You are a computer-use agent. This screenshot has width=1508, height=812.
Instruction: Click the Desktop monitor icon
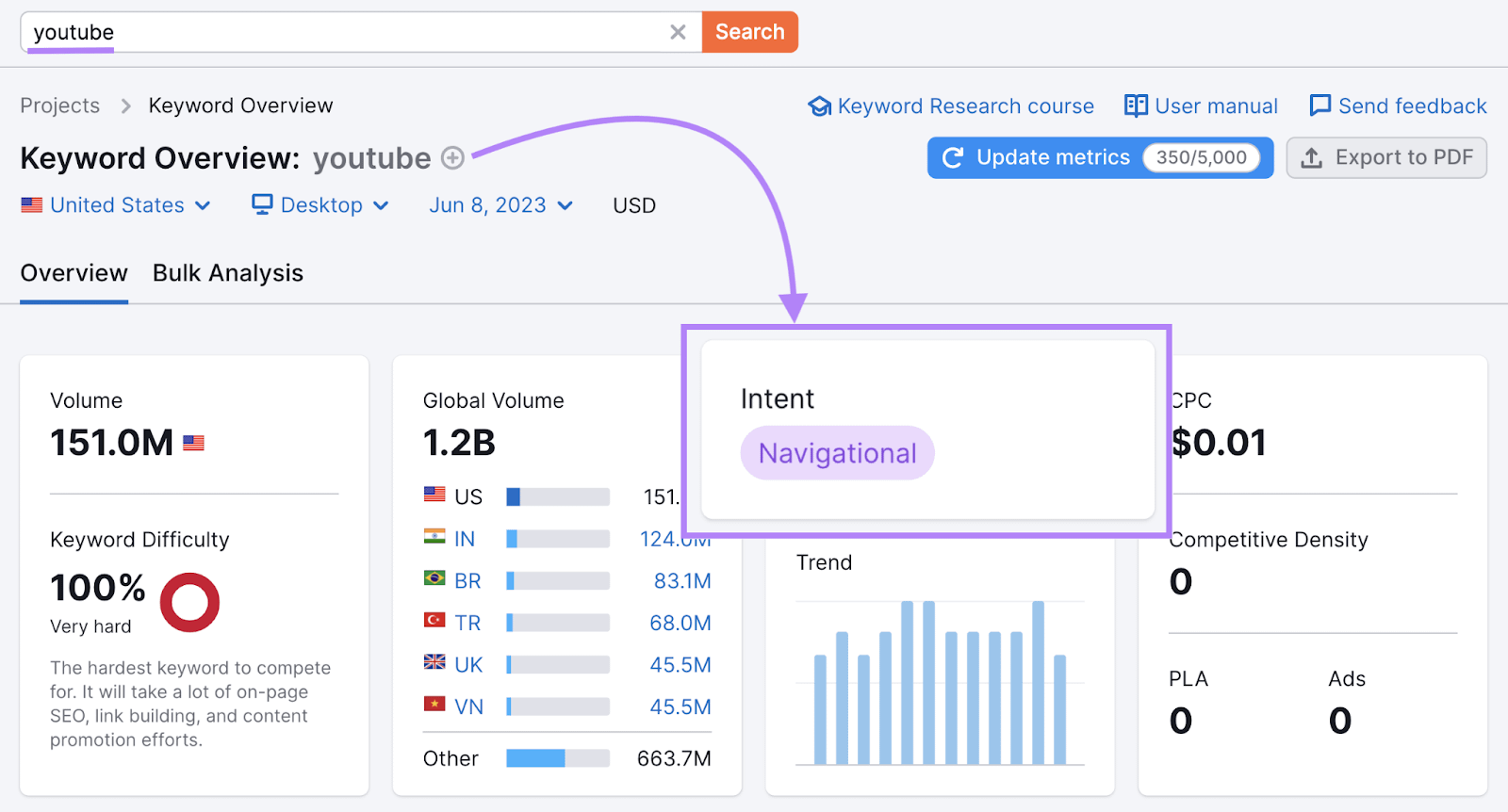262,204
